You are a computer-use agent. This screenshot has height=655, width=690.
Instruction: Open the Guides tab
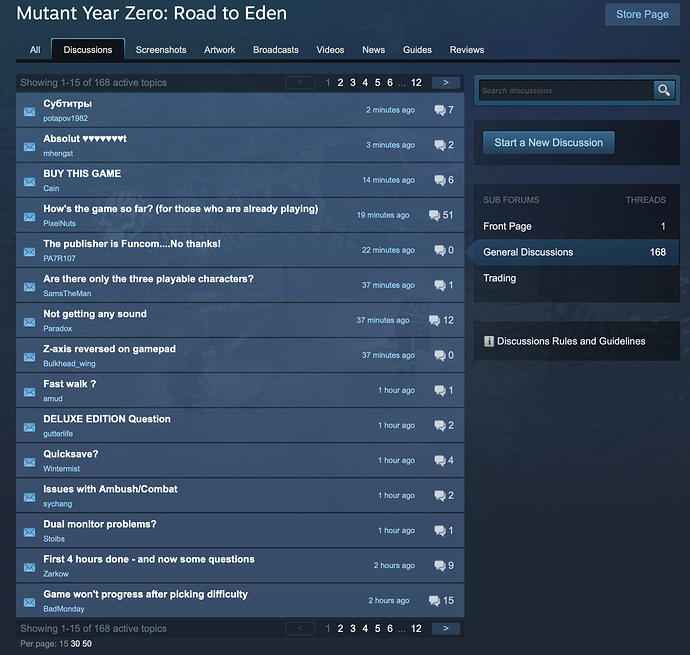point(417,50)
